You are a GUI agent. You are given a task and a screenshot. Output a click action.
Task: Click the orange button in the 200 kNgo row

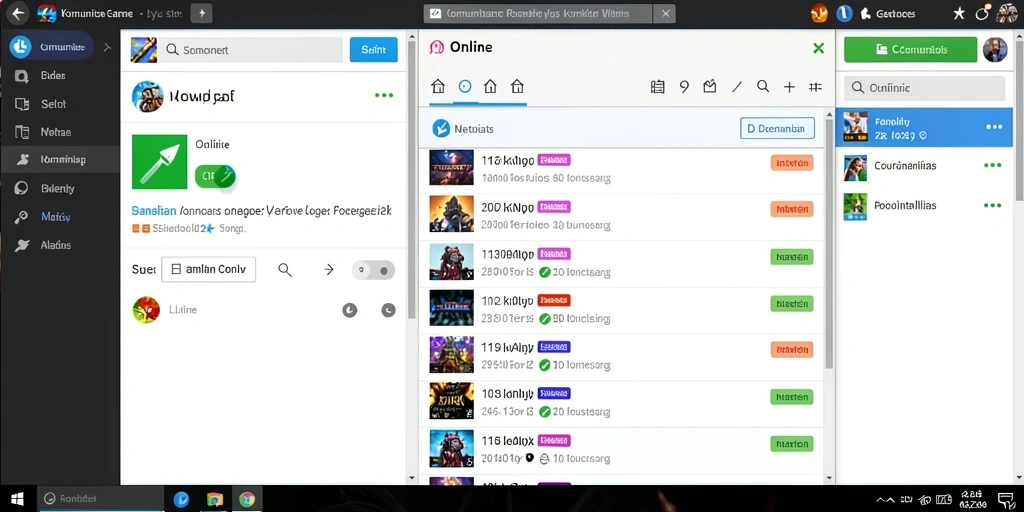tap(792, 209)
